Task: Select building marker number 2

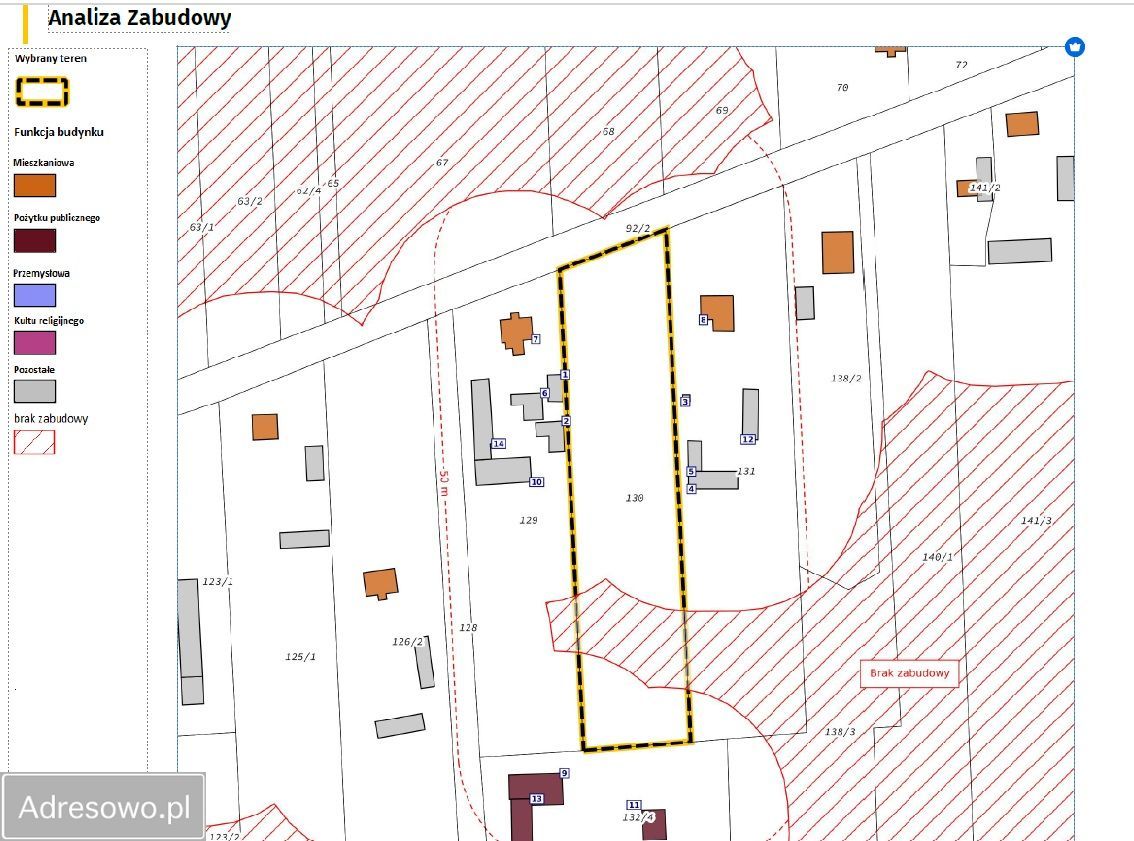Action: click(x=566, y=421)
